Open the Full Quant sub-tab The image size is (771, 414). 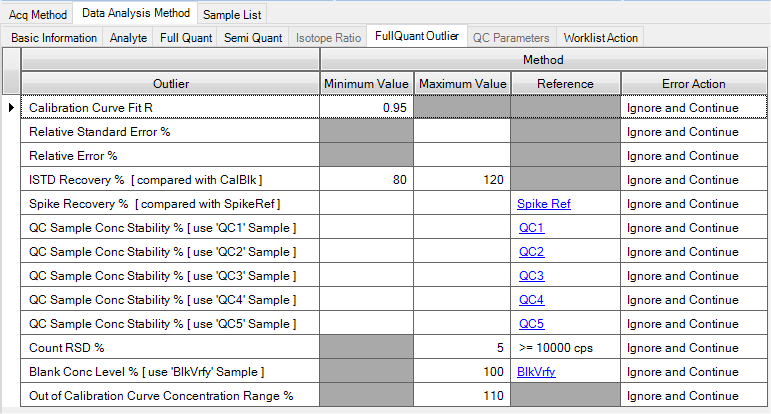tap(186, 38)
